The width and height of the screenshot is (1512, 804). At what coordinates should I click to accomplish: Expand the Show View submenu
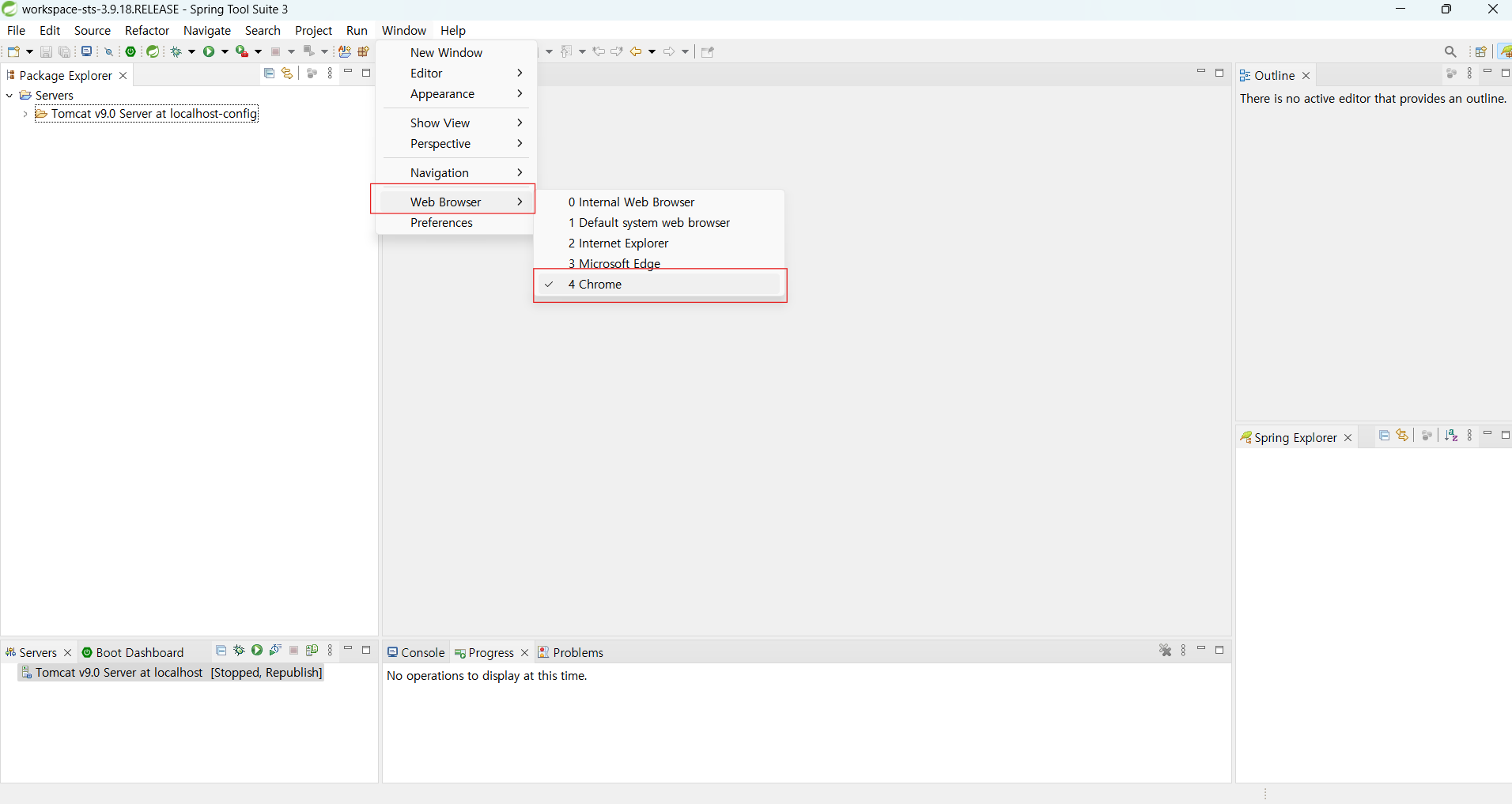coord(455,123)
